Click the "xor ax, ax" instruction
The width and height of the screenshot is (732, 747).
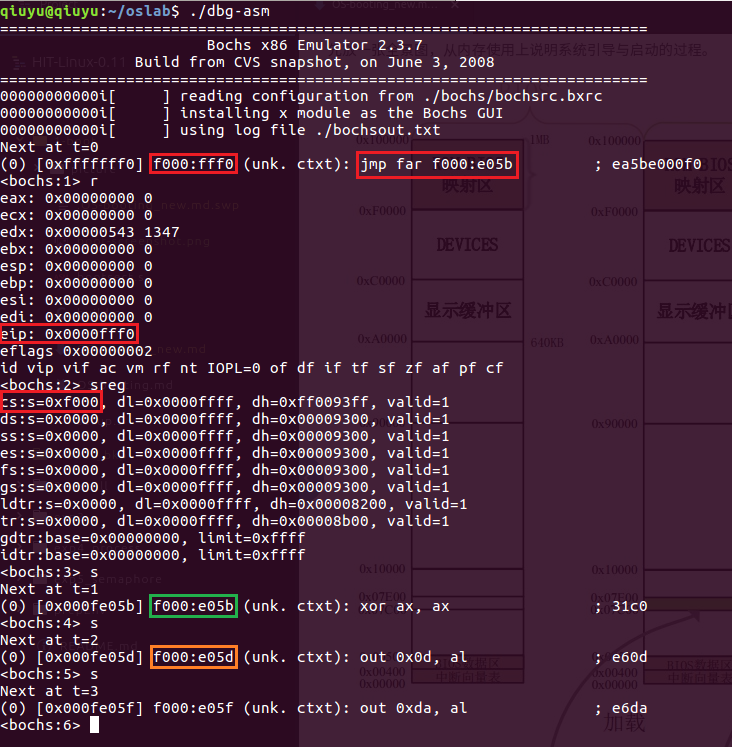(404, 606)
